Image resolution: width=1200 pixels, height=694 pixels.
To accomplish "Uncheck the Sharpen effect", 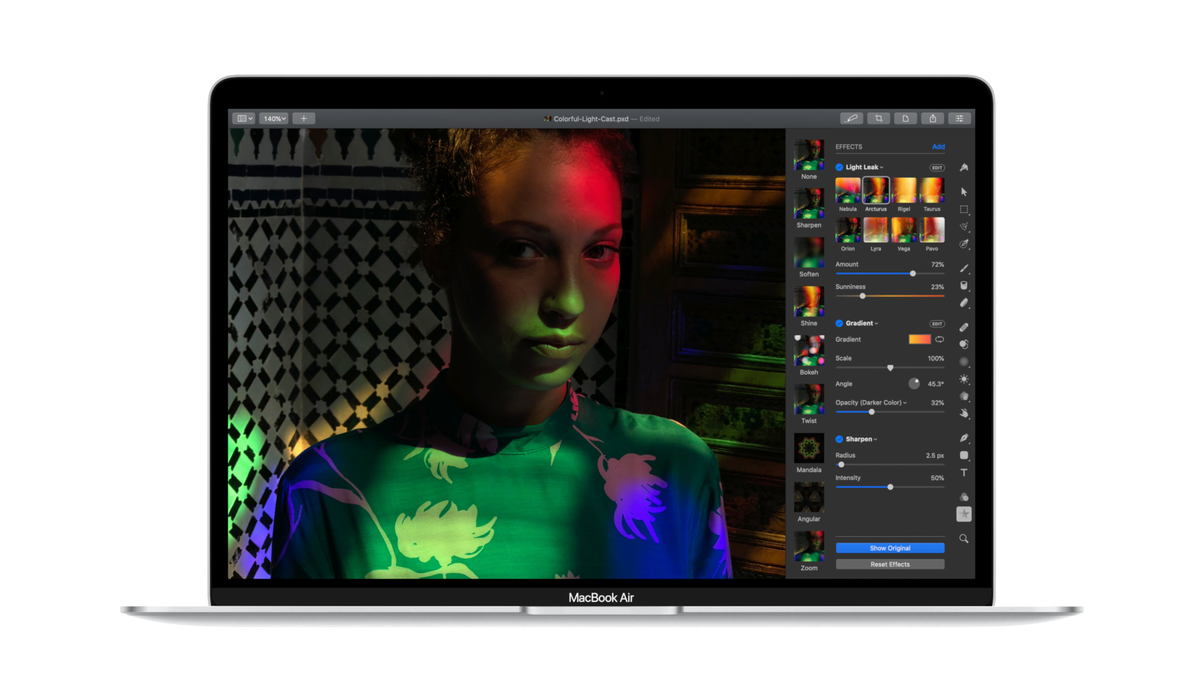I will tap(839, 439).
